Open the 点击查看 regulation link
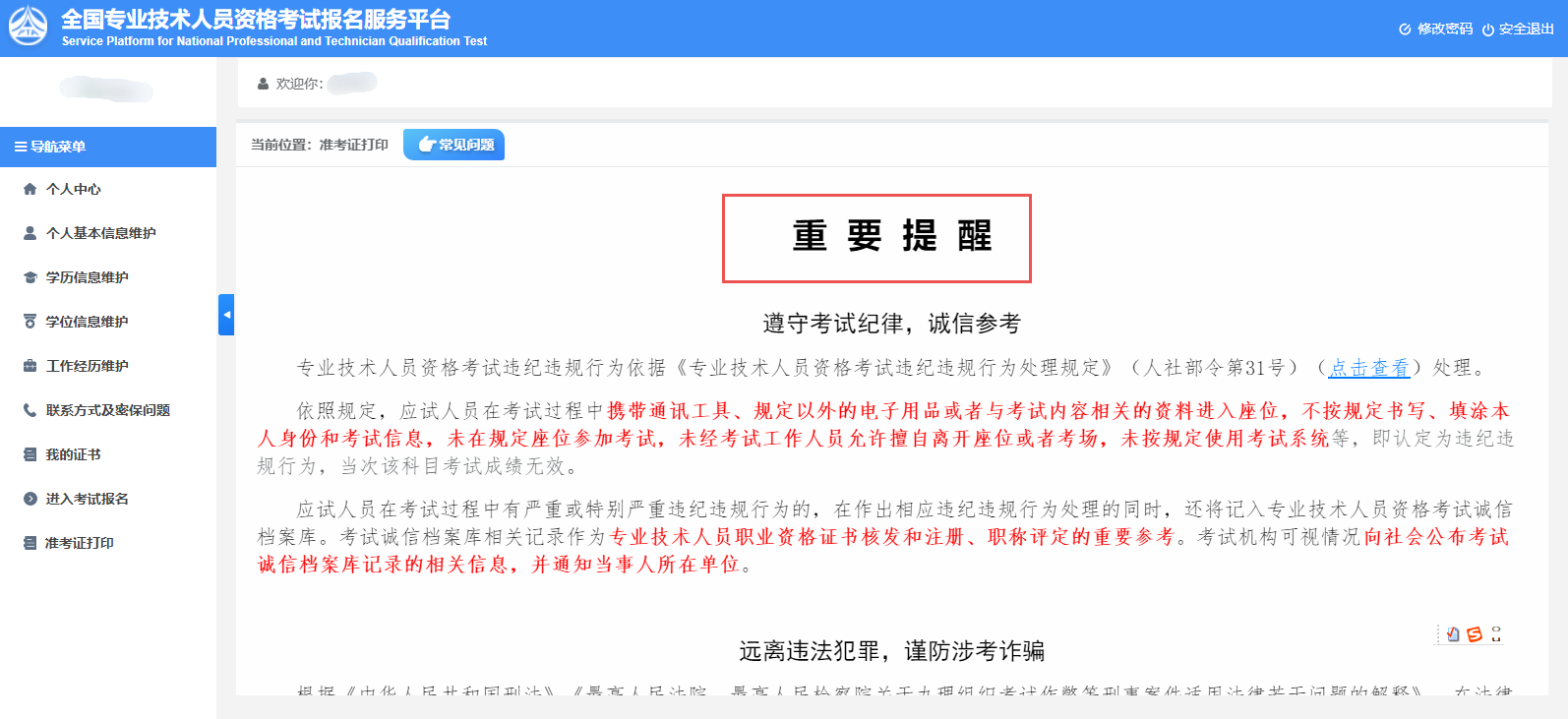This screenshot has height=719, width=1568. point(1369,368)
